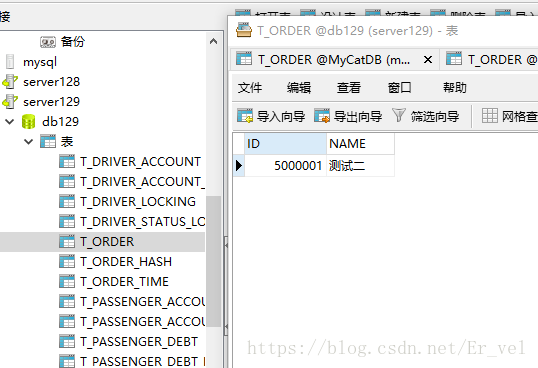Select T_ORDER in the tree
The image size is (538, 368).
click(107, 242)
